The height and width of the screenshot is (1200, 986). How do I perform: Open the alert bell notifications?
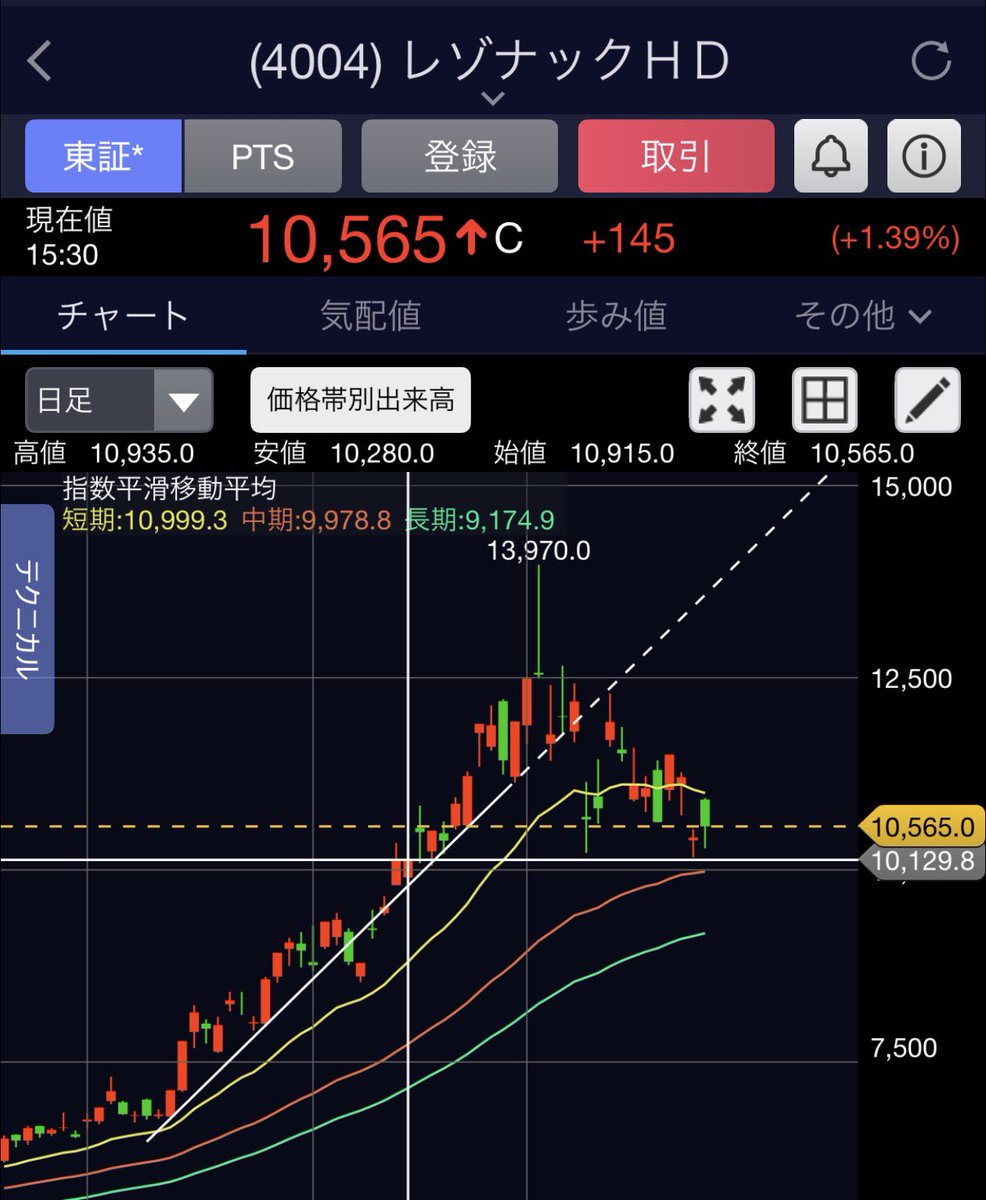click(x=831, y=156)
